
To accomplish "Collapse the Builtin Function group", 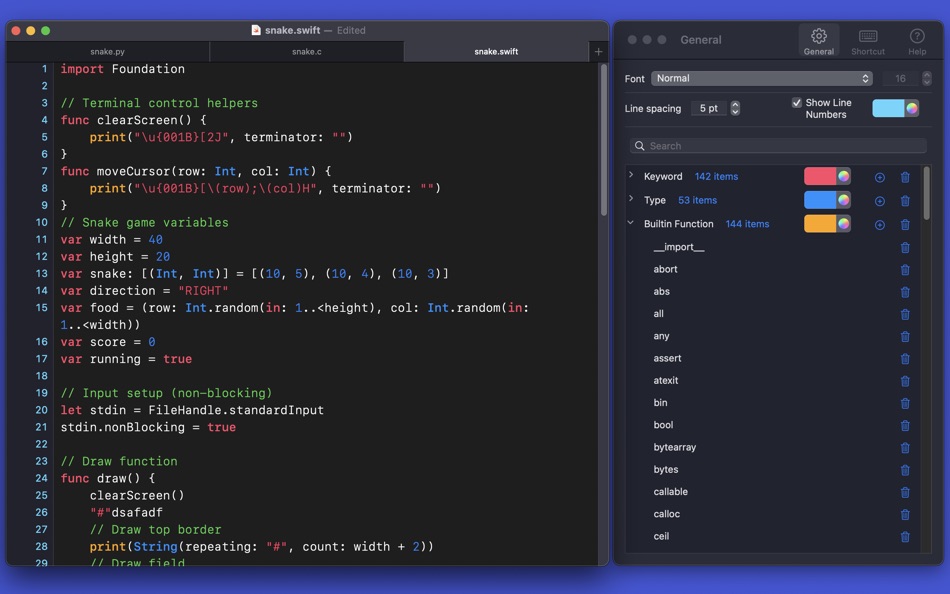I will 631,222.
